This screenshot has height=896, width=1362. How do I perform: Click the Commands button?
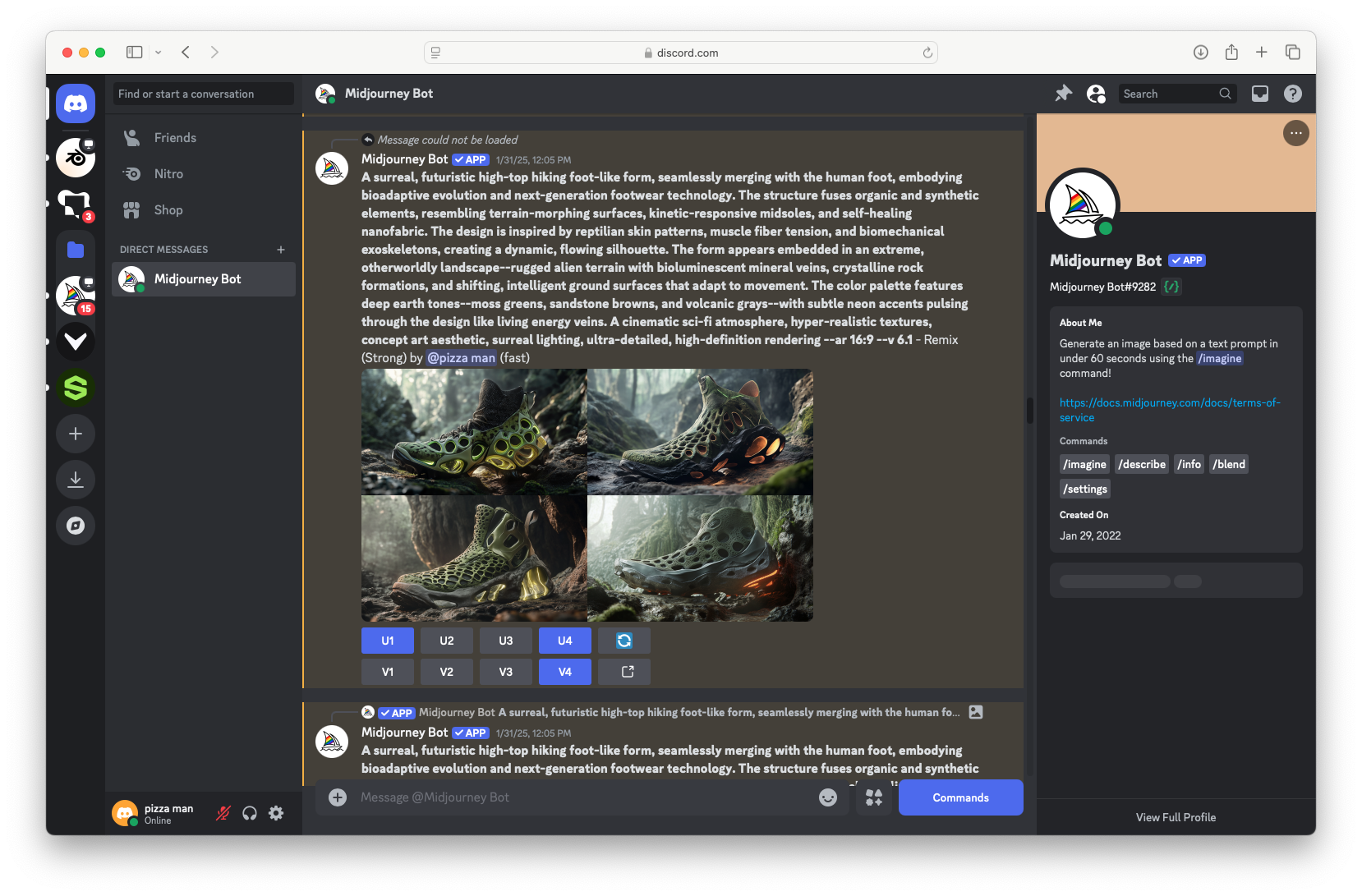point(961,797)
